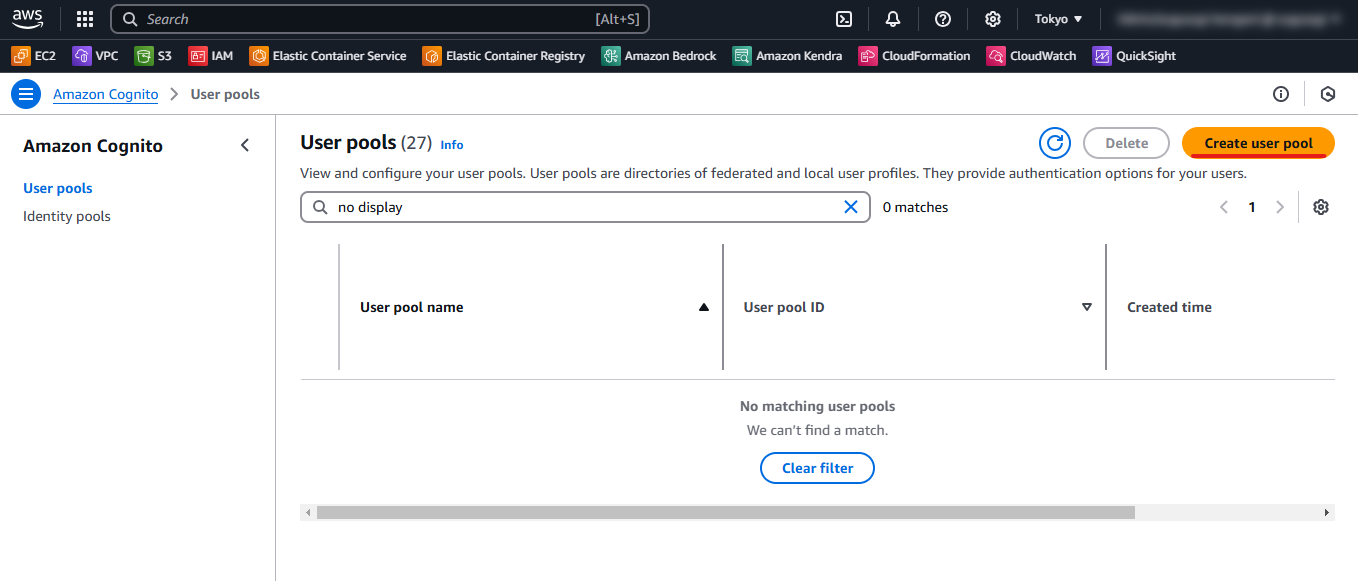Open the CloudShell terminal icon
Viewport: 1358px width, 581px height.
tap(843, 18)
